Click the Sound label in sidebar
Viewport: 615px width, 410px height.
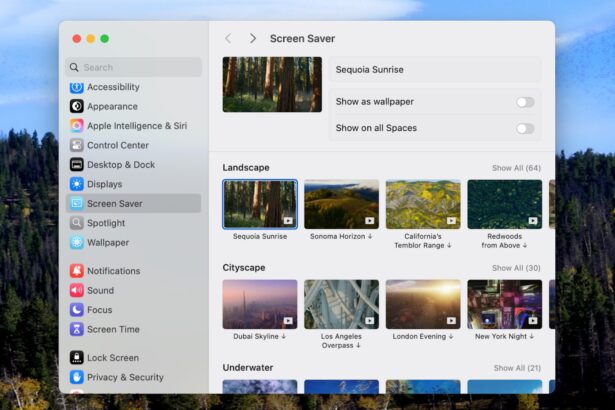click(100, 290)
